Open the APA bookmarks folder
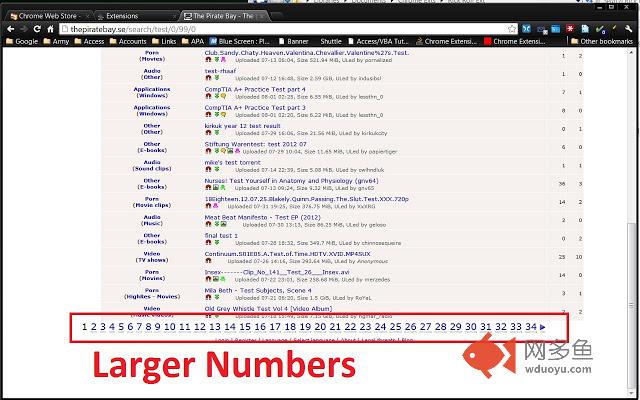The image size is (640, 400). pyautogui.click(x=193, y=41)
